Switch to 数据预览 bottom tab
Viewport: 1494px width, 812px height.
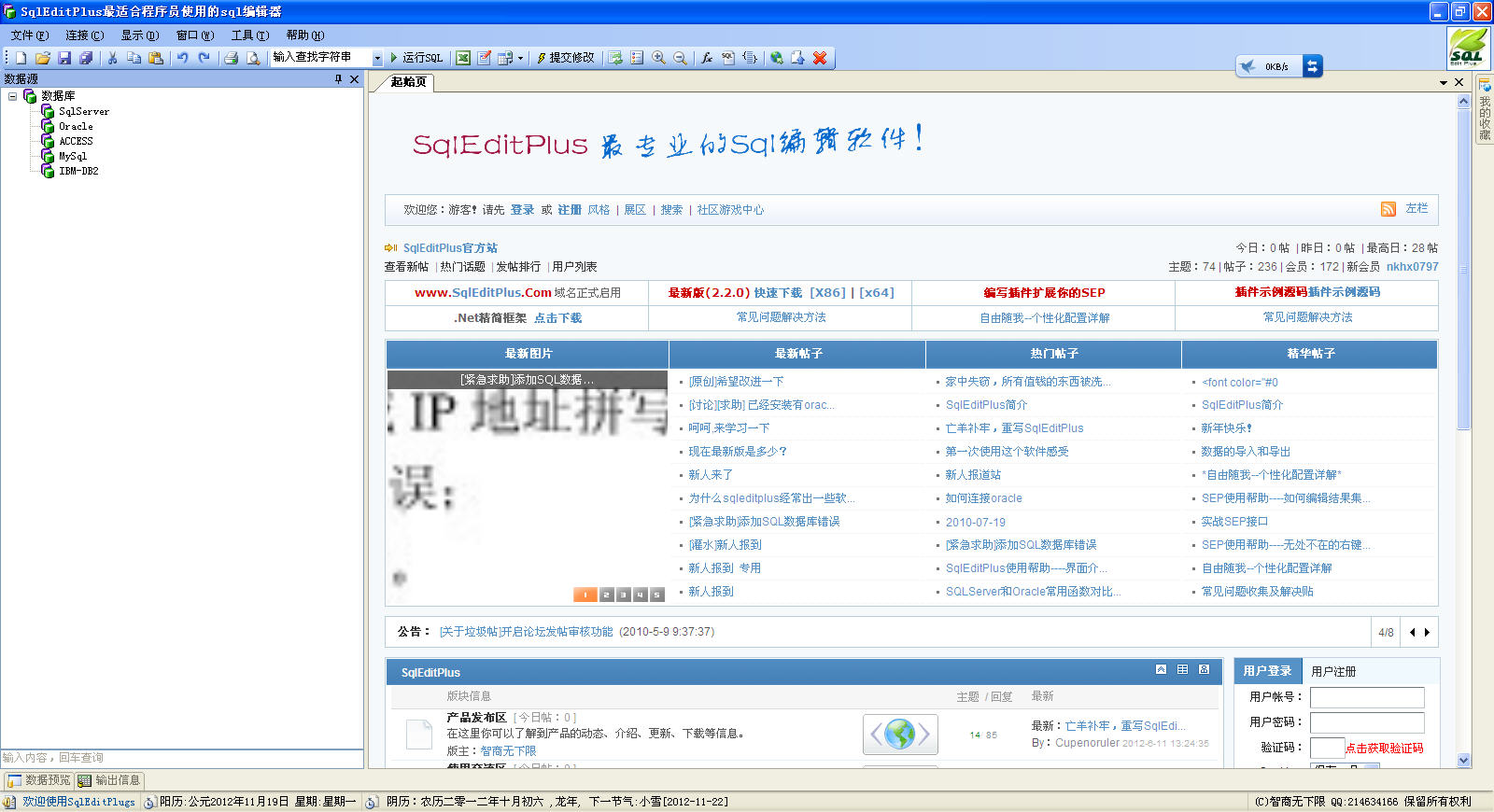coord(39,780)
